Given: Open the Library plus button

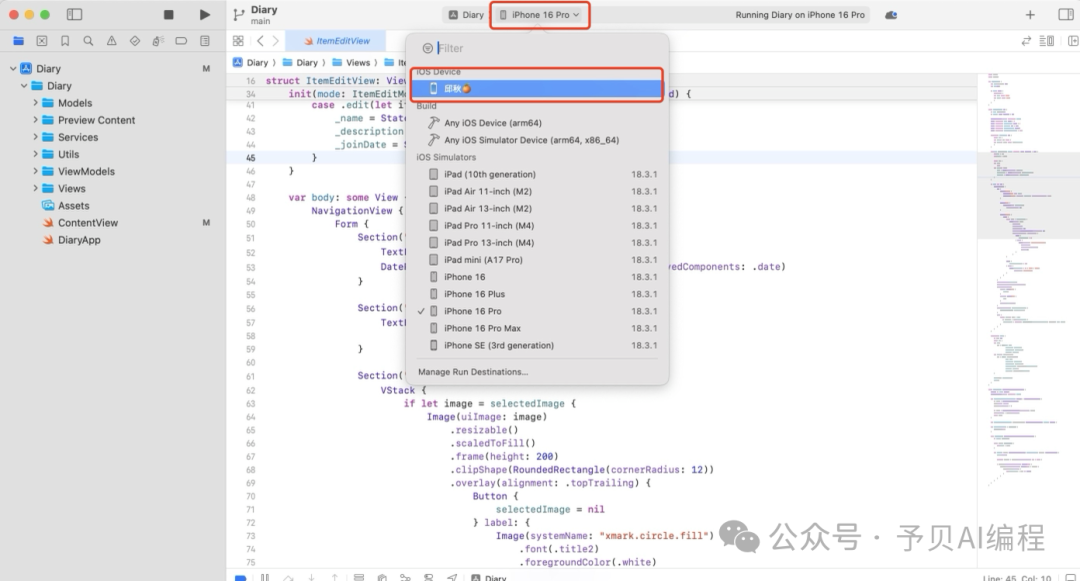Looking at the screenshot, I should point(1030,14).
